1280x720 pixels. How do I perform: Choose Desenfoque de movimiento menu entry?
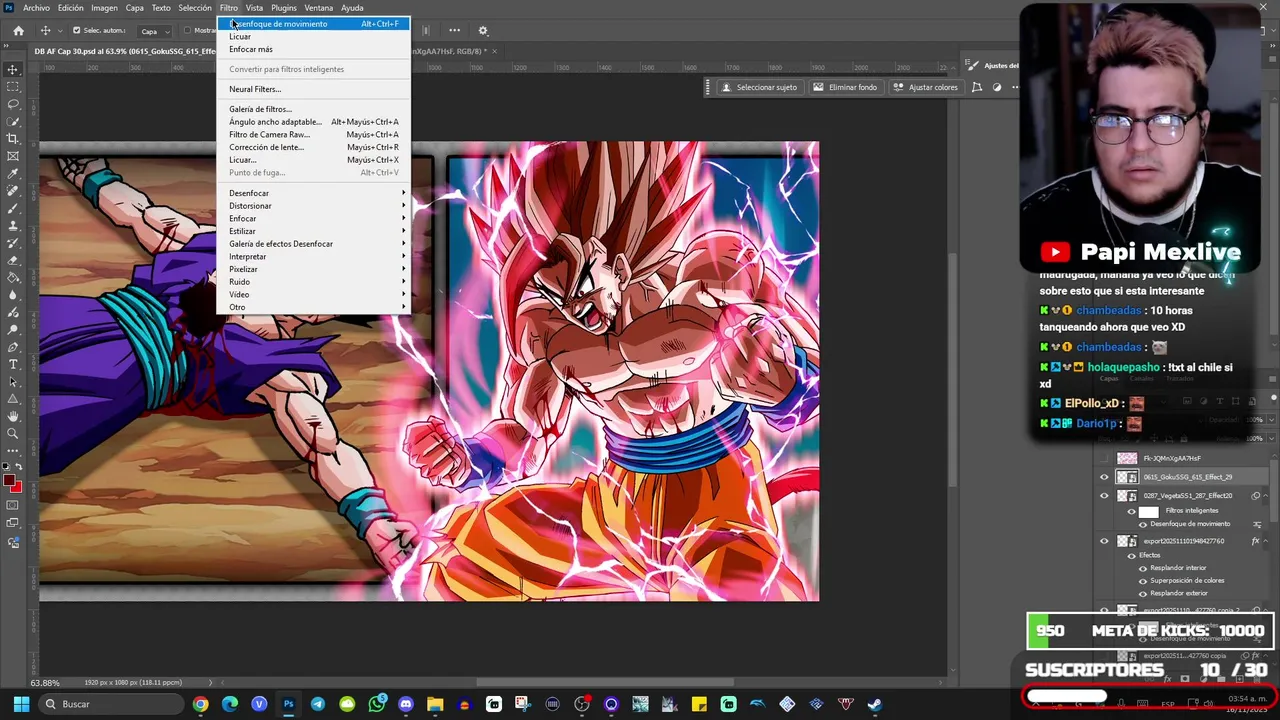313,24
